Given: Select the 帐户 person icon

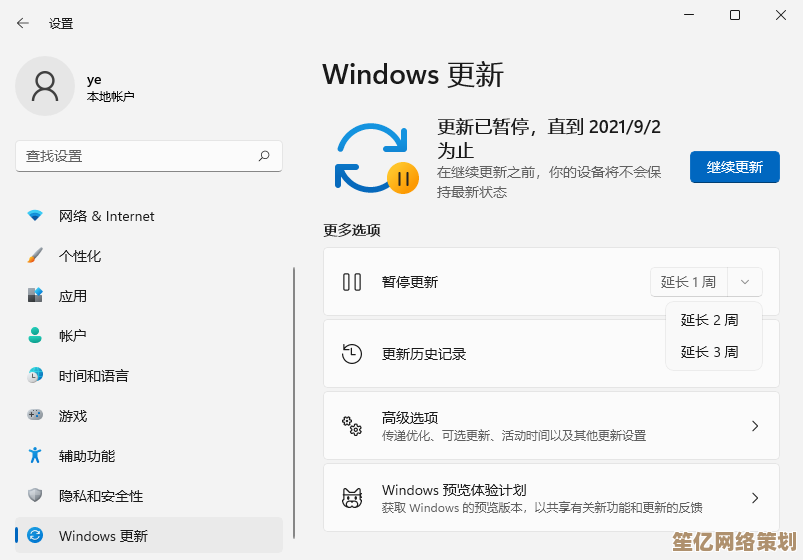Looking at the screenshot, I should 35,335.
